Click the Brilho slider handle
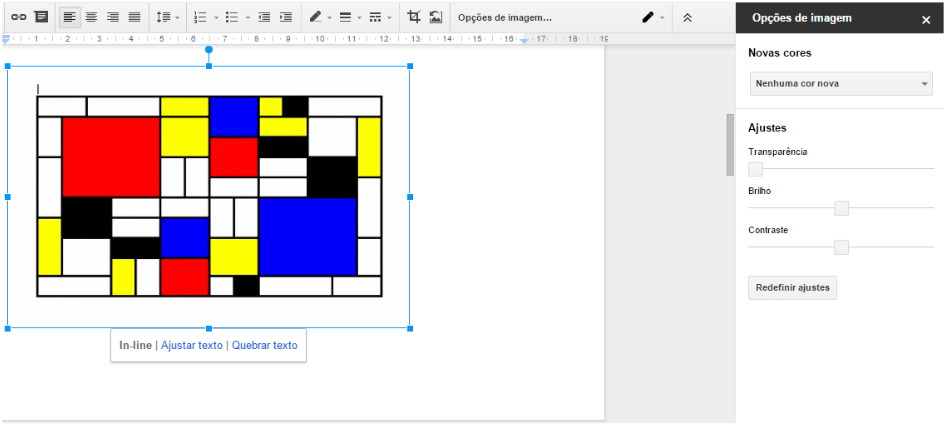 [841, 208]
